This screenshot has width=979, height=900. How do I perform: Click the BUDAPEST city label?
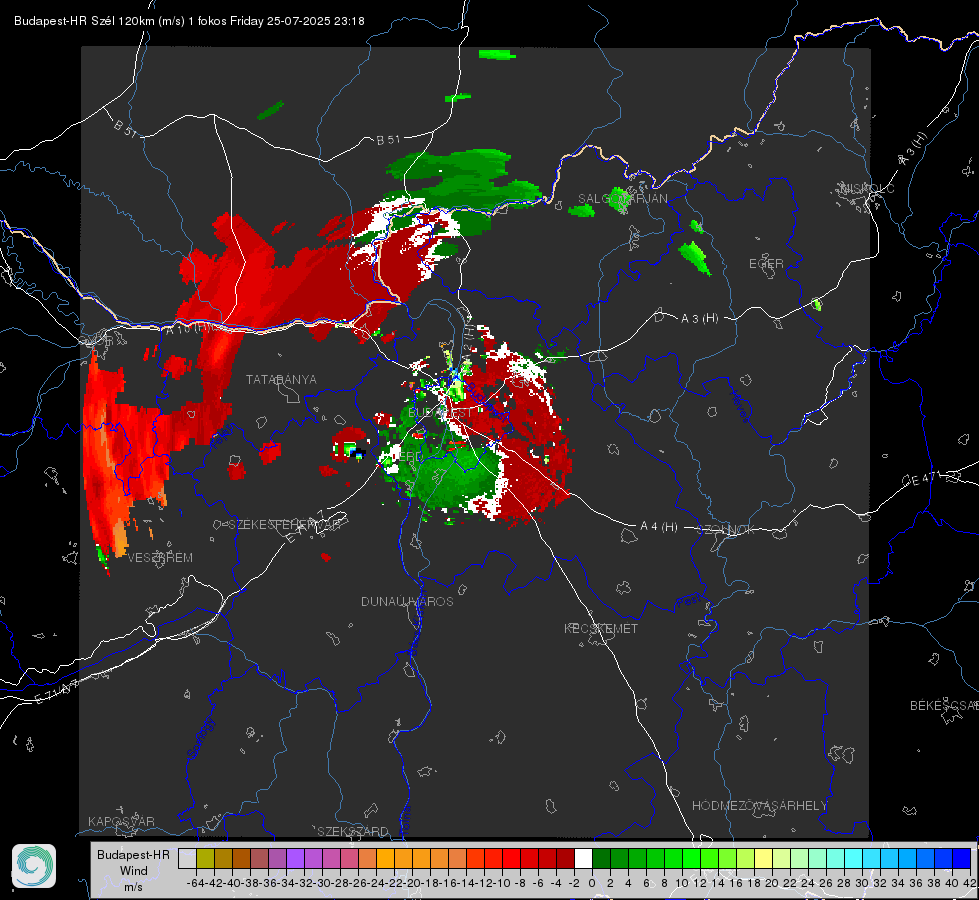440,413
